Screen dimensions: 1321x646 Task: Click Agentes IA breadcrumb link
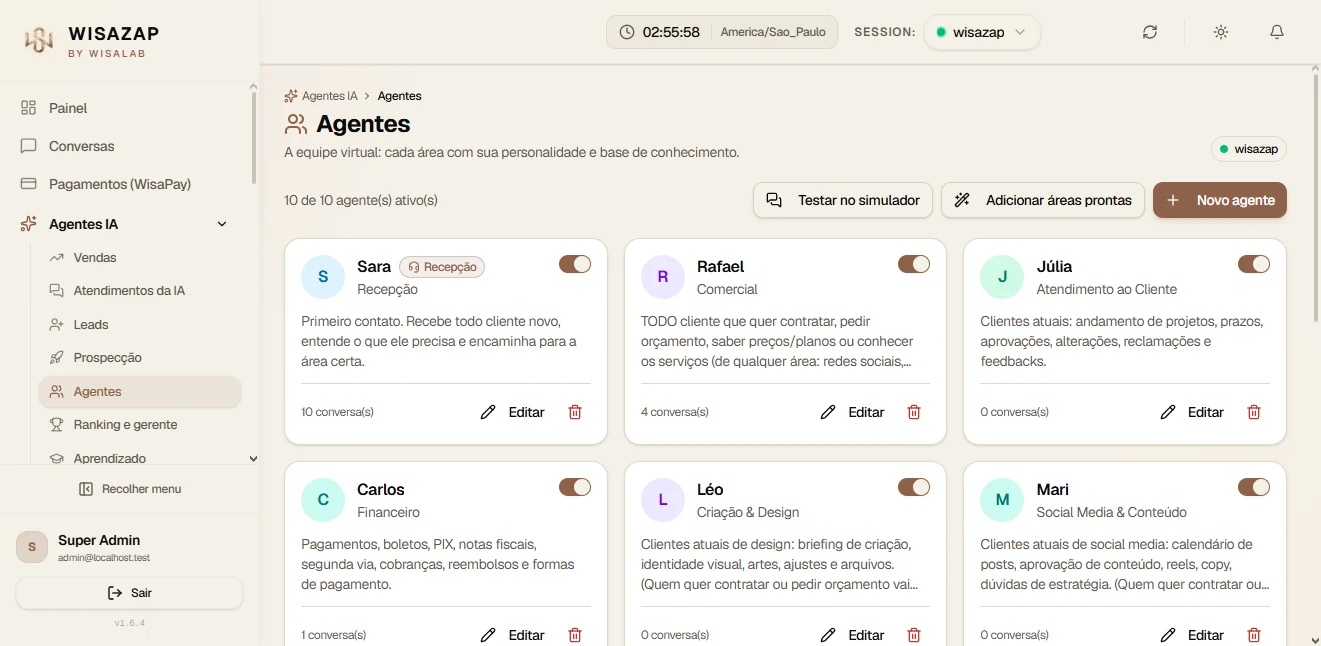click(330, 96)
